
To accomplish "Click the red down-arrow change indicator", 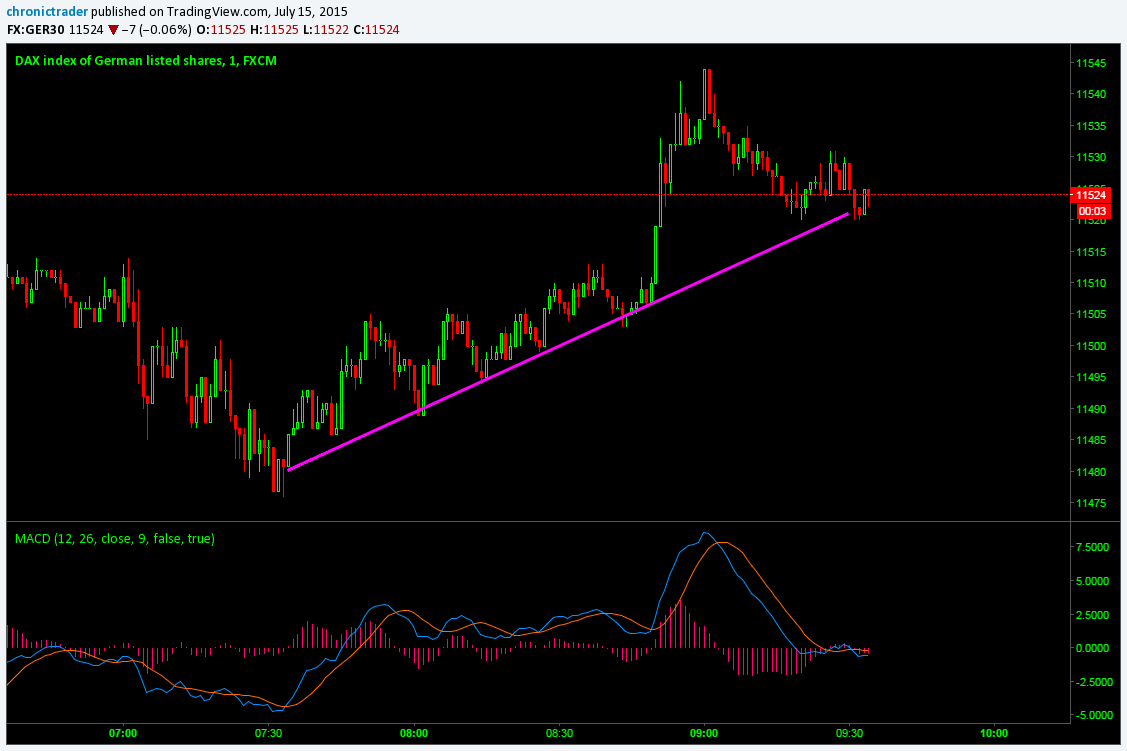I will coord(113,30).
